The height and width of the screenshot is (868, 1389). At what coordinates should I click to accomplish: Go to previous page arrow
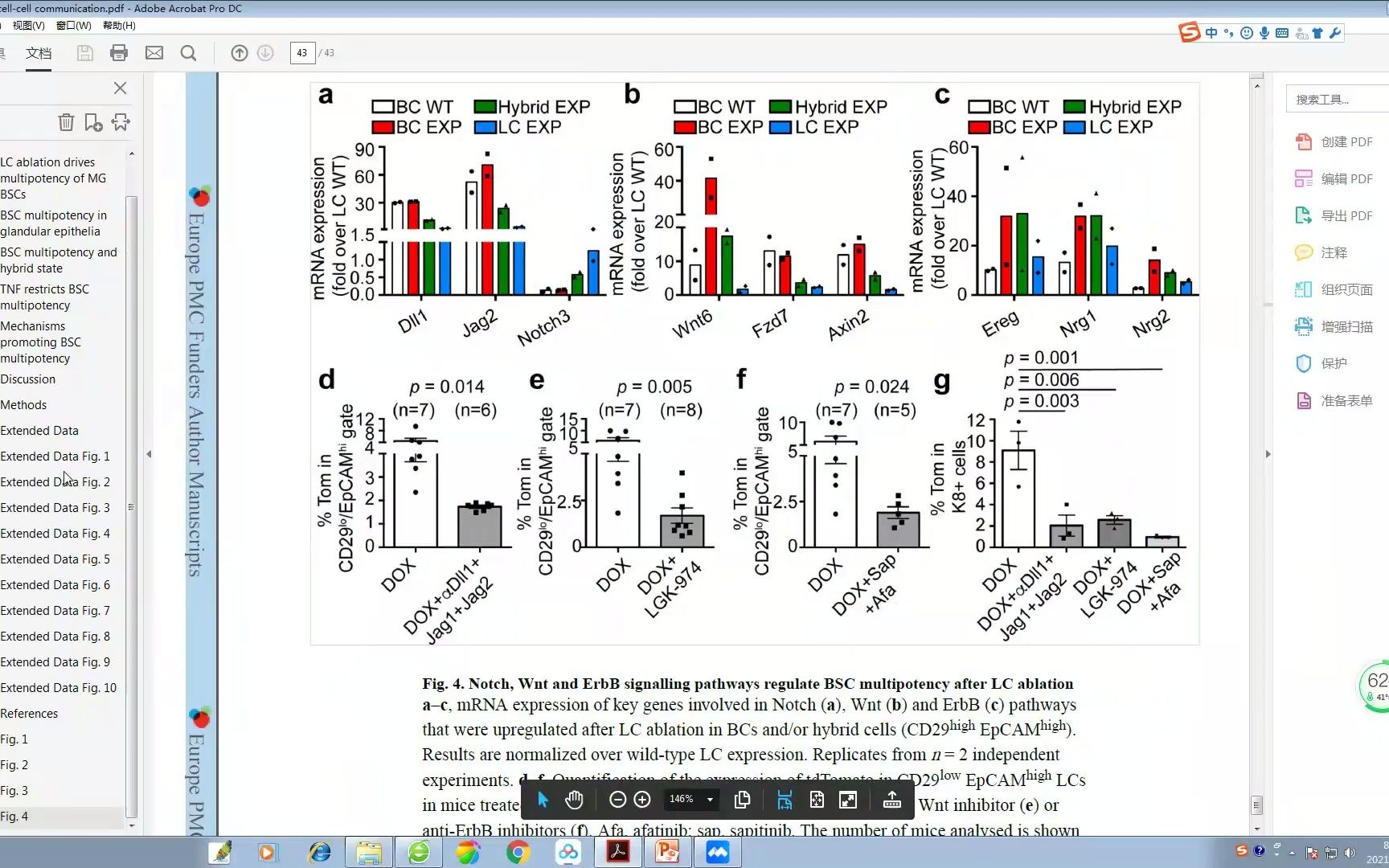(x=240, y=53)
